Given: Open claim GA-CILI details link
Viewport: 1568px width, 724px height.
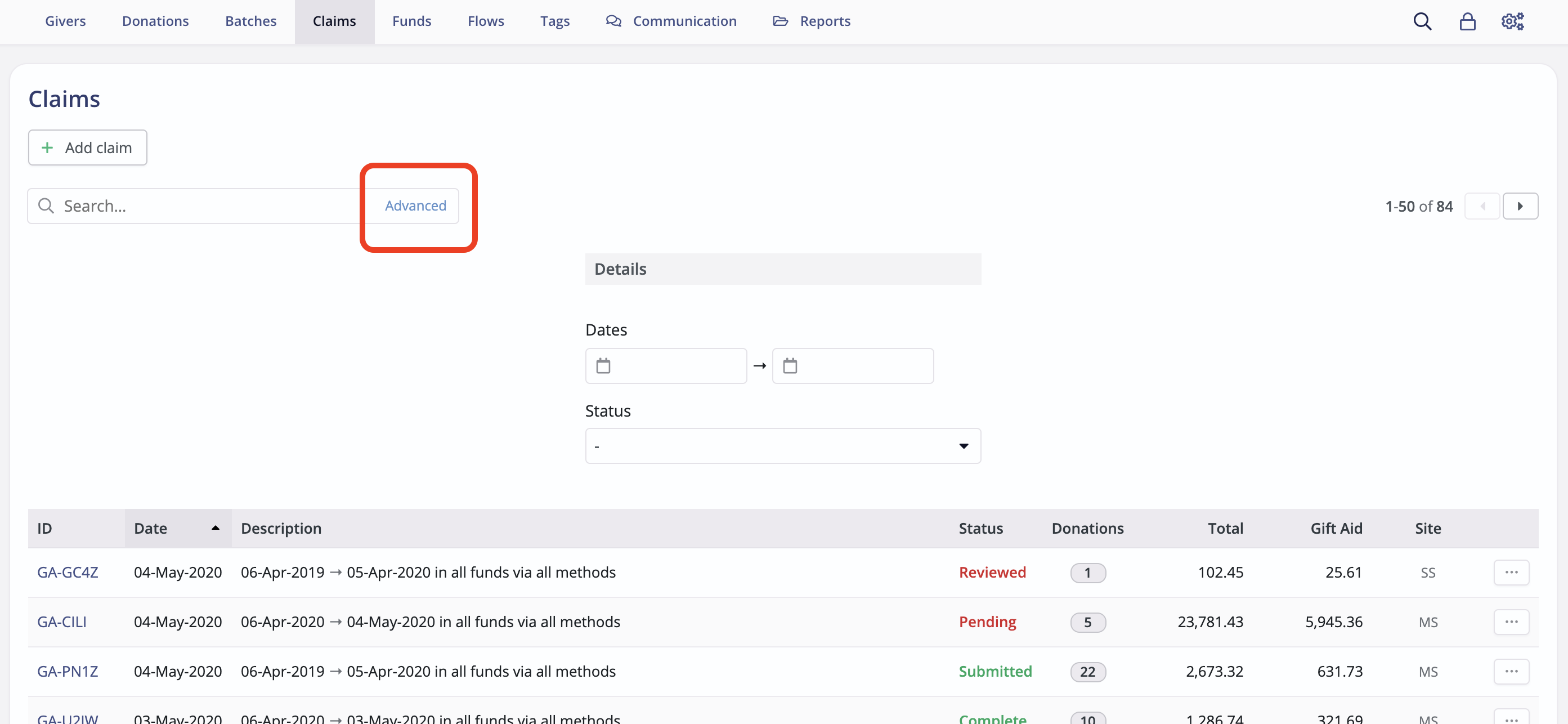Looking at the screenshot, I should pos(61,622).
